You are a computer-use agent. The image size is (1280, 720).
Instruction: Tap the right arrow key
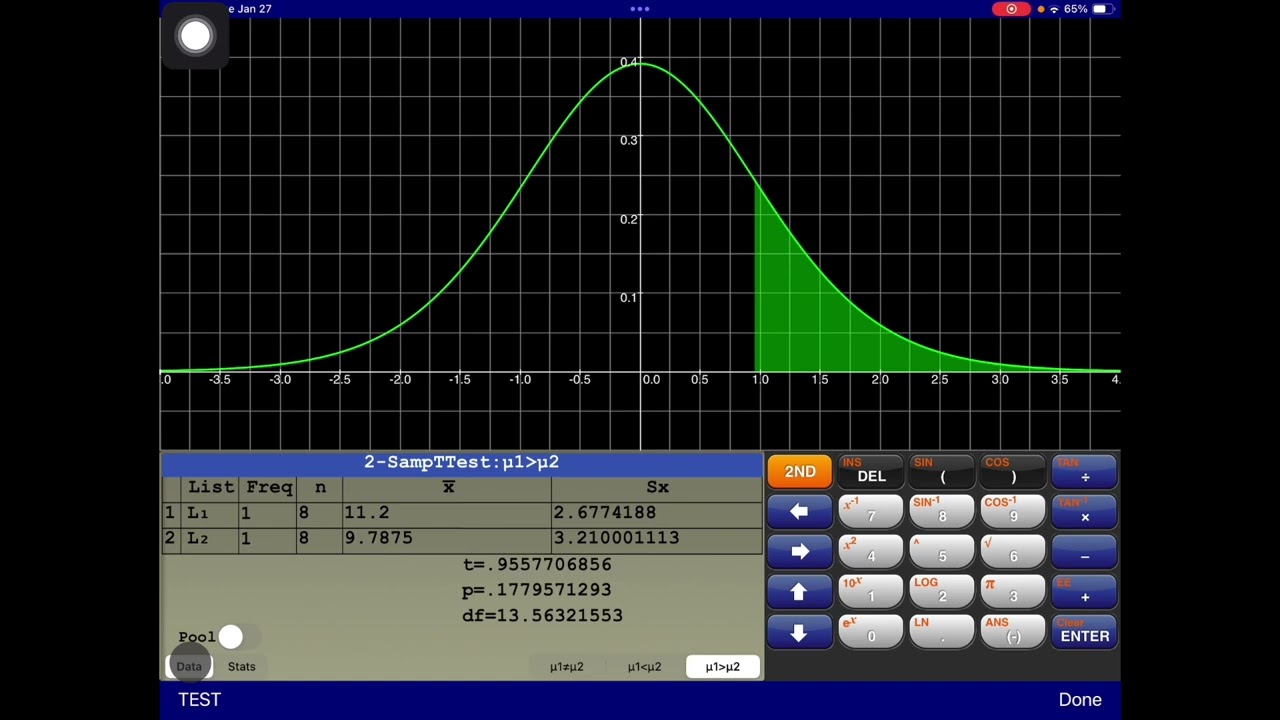pos(799,552)
